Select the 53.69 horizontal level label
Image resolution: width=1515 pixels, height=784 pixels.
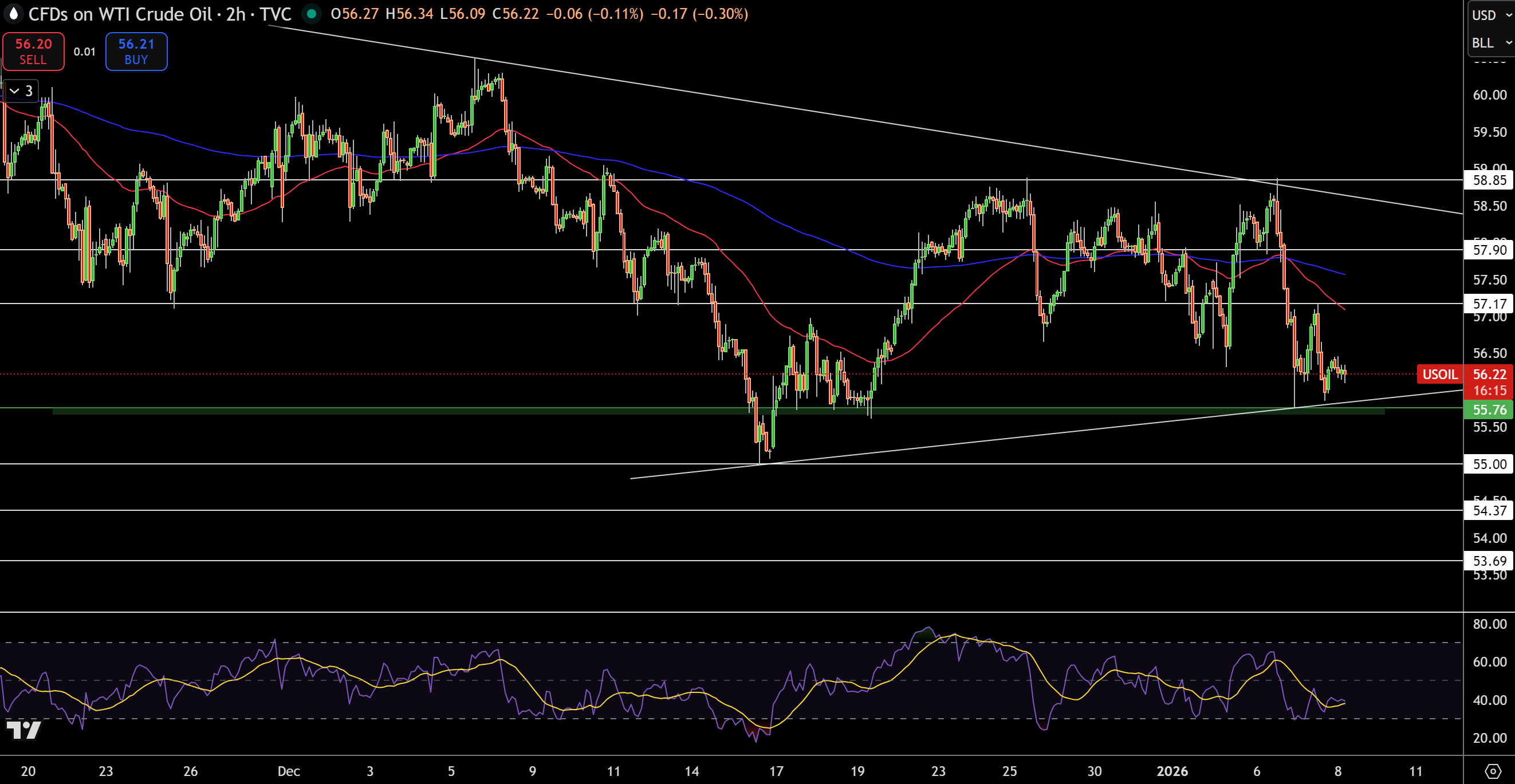pos(1489,561)
